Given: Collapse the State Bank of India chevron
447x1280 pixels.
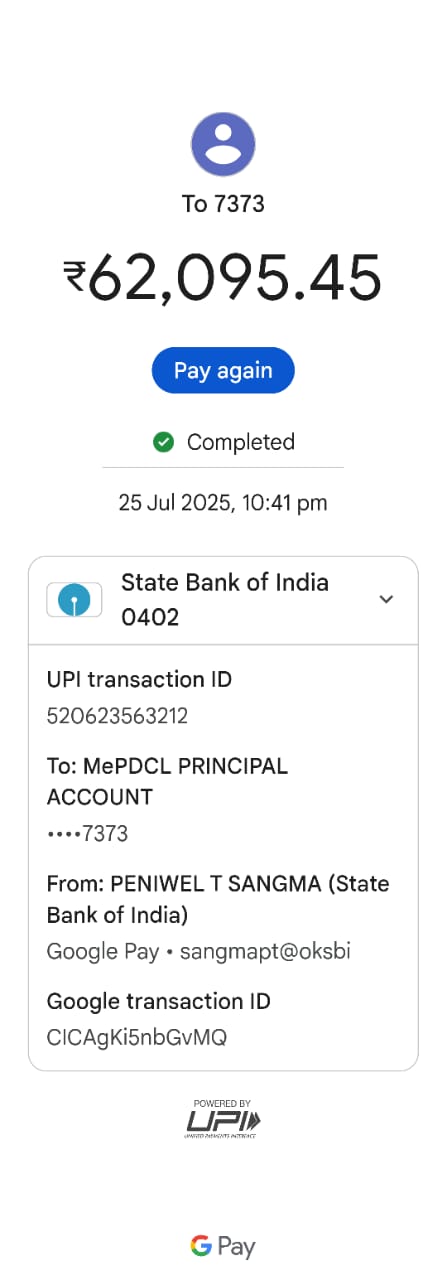Looking at the screenshot, I should click(x=386, y=599).
